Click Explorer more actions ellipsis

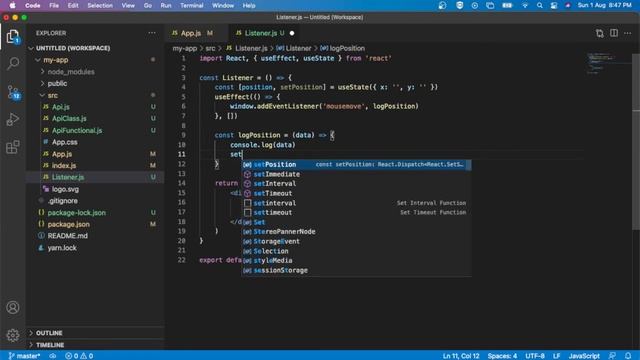tap(152, 33)
